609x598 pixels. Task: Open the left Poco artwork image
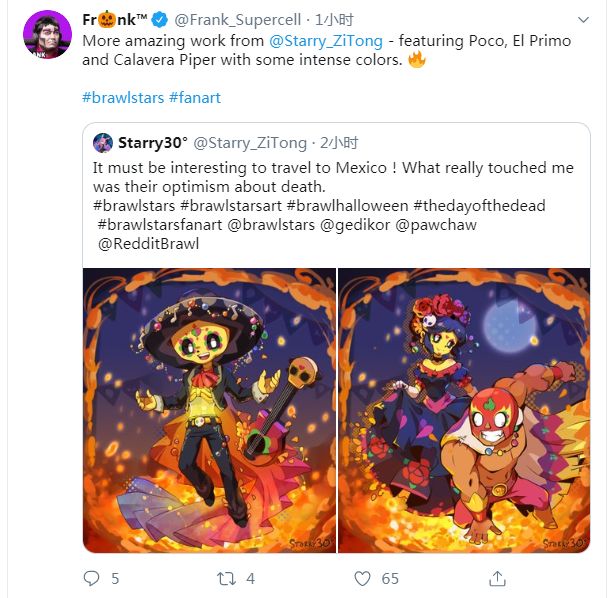coord(209,410)
